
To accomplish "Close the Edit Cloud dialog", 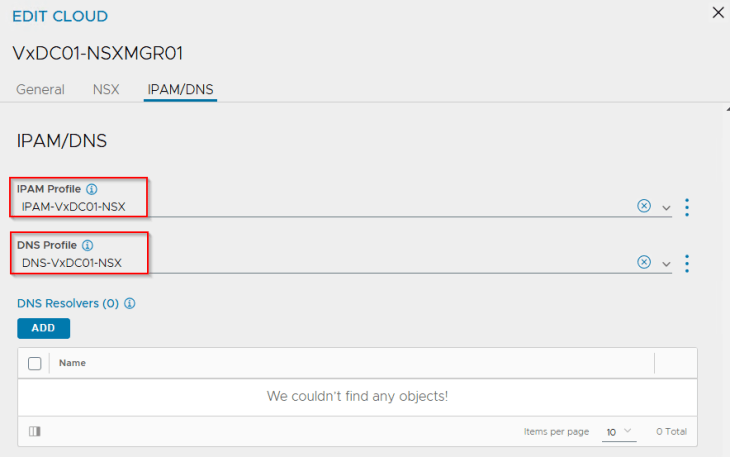I will pyautogui.click(x=717, y=13).
